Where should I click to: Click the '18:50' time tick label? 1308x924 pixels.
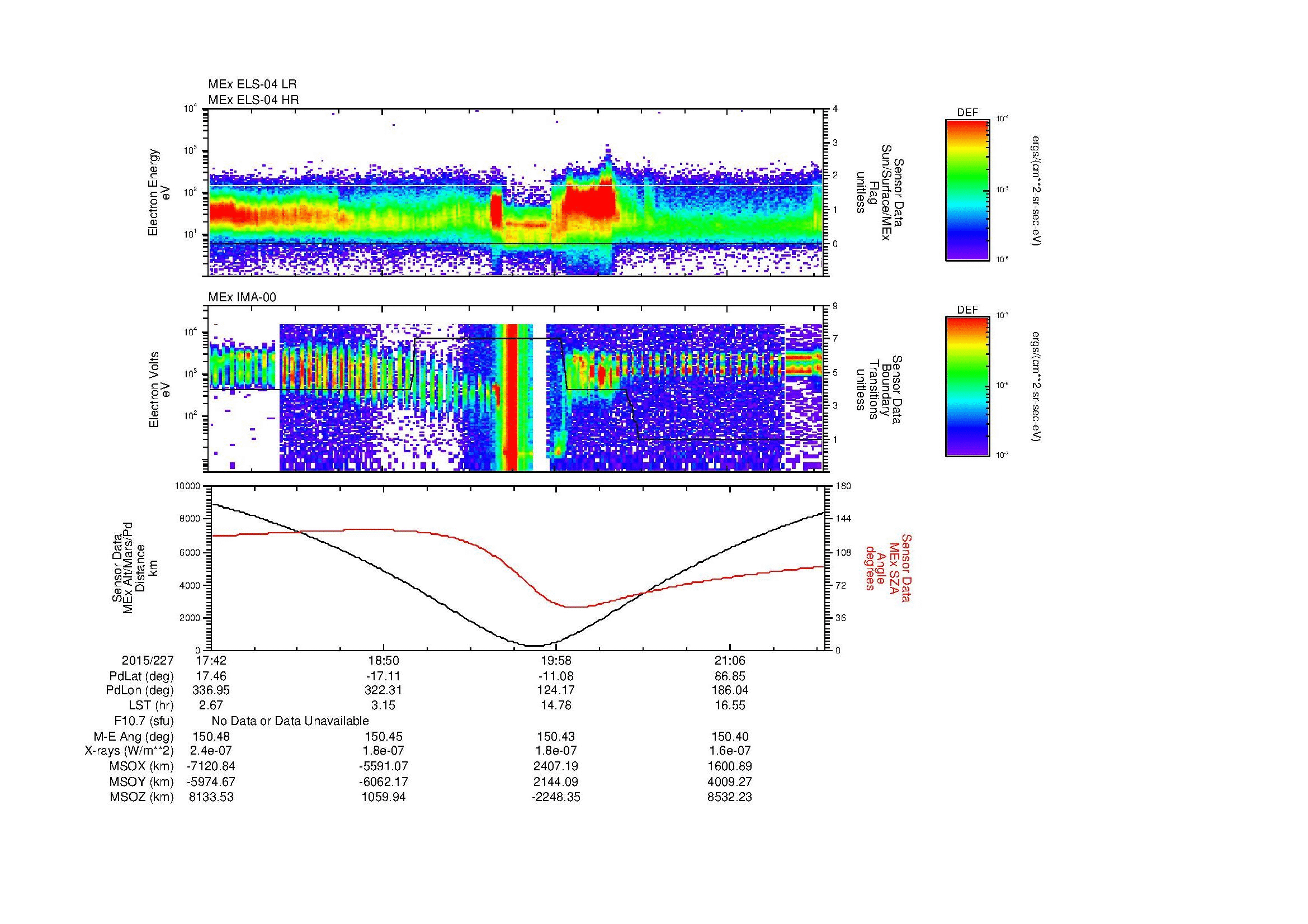click(x=384, y=661)
